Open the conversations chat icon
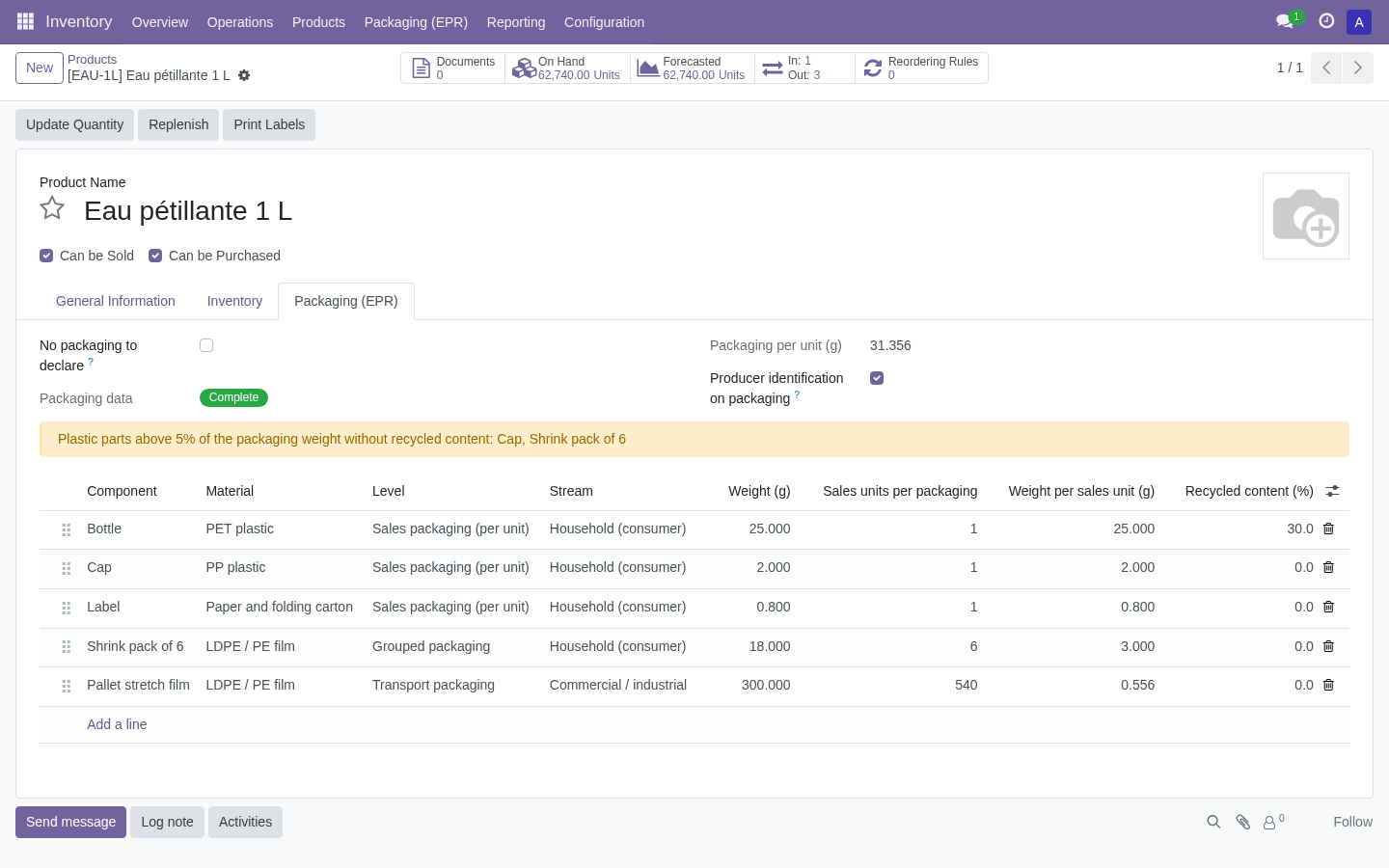1389x868 pixels. pos(1284,21)
